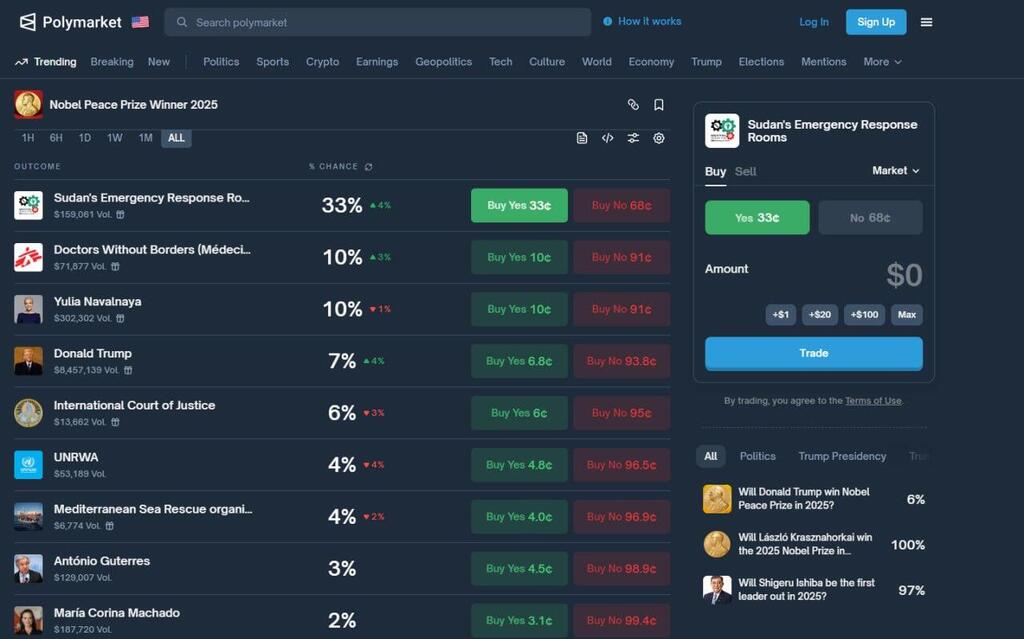
Task: Open chart settings gear icon
Action: click(x=659, y=138)
